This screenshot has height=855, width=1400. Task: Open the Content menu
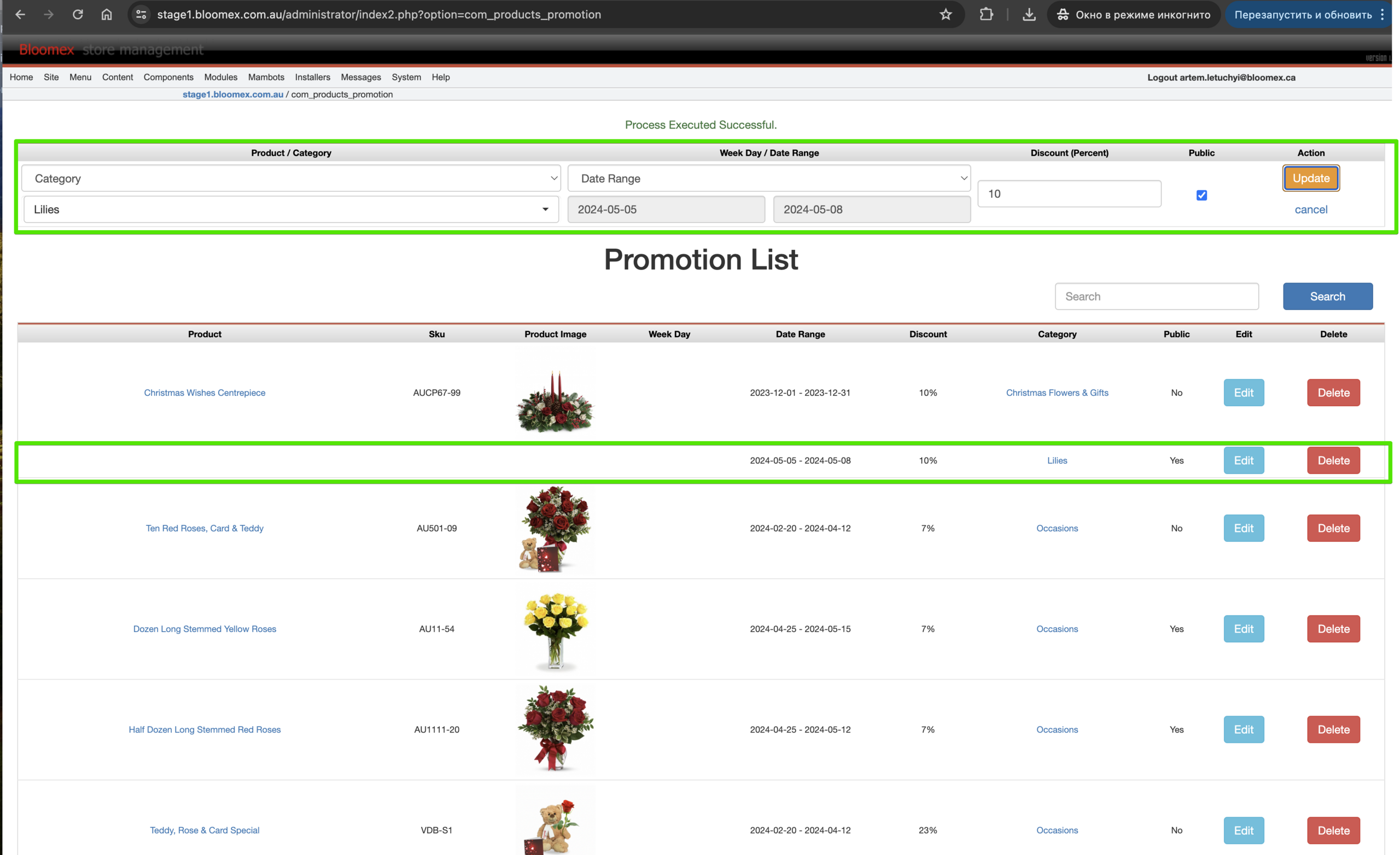[x=118, y=77]
